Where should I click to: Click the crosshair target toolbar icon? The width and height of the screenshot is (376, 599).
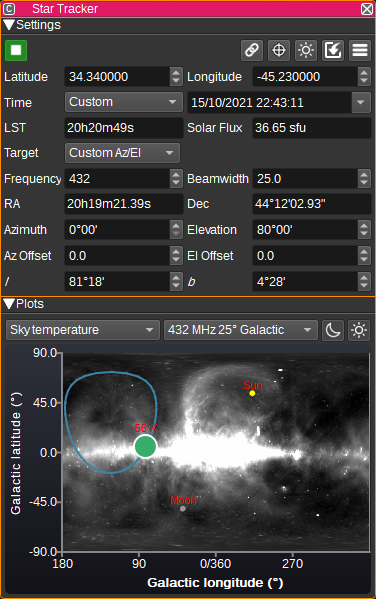(279, 50)
